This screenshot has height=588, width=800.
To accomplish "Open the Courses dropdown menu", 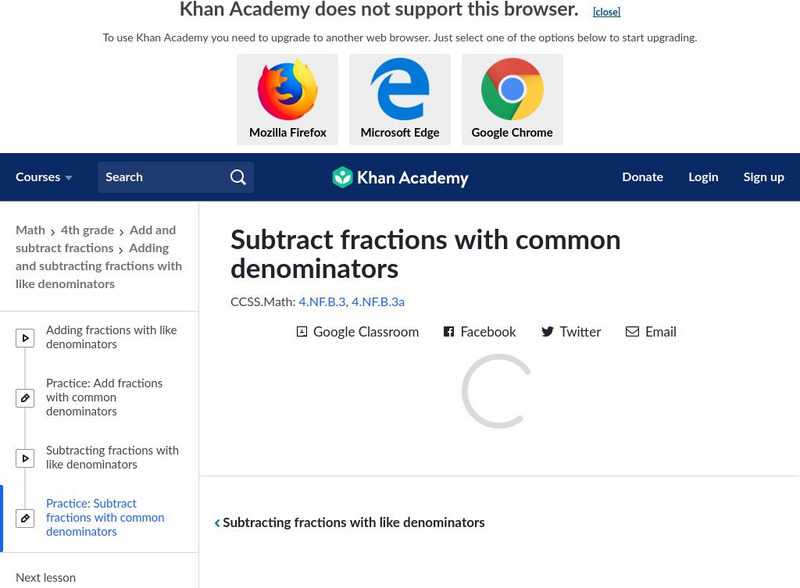I will click(44, 177).
